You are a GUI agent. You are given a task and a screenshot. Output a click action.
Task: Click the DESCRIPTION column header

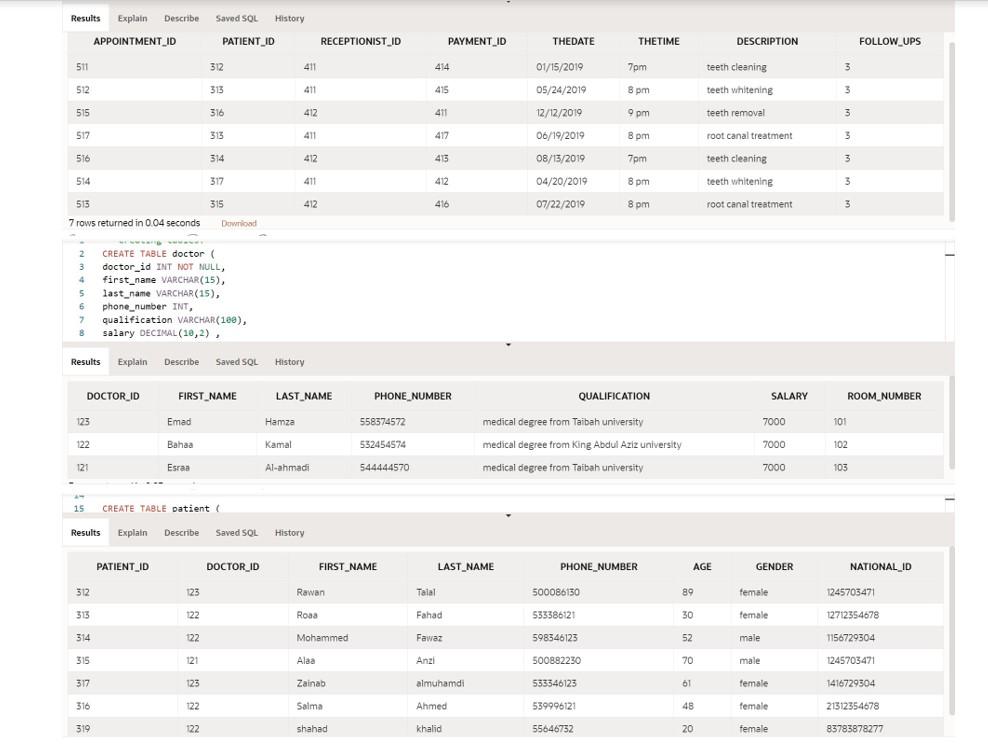pyautogui.click(x=767, y=42)
